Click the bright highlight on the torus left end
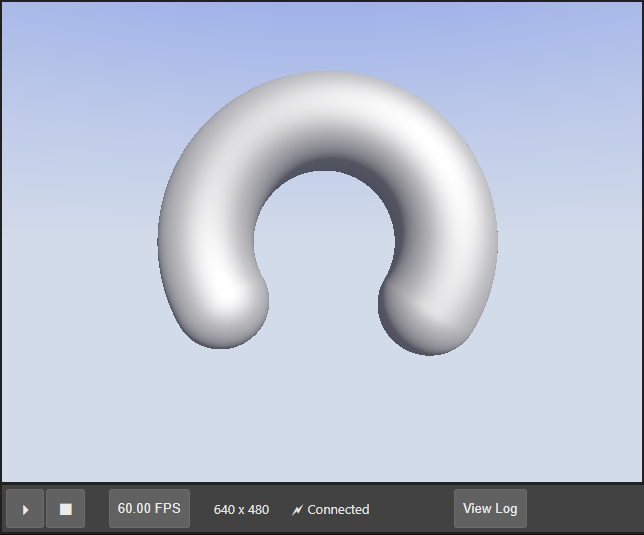 point(230,297)
